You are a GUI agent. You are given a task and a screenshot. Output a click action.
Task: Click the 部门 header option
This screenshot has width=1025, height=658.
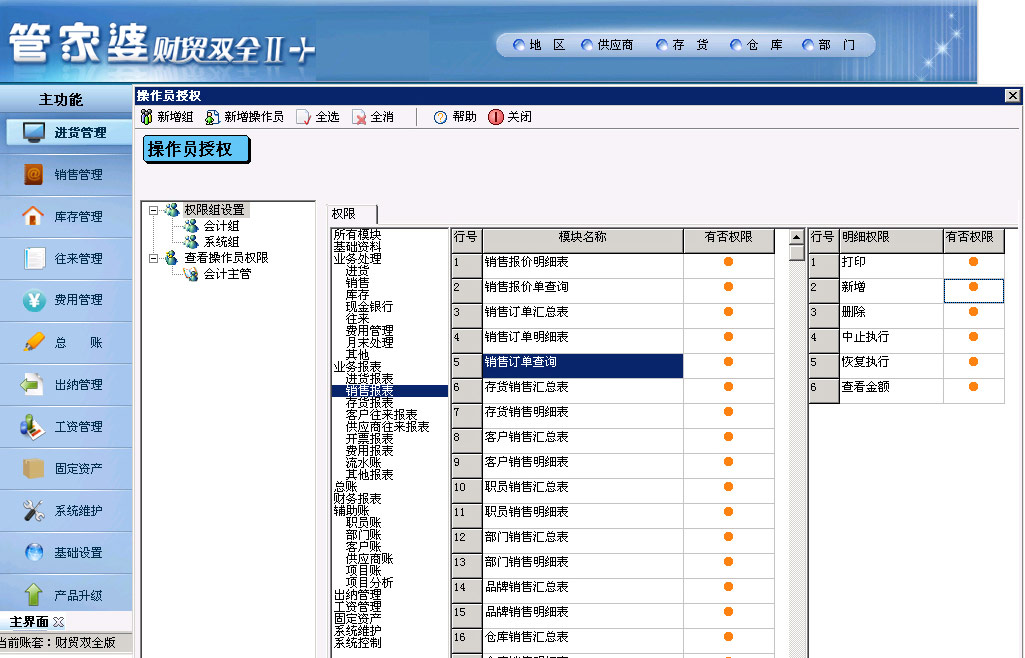[x=829, y=44]
